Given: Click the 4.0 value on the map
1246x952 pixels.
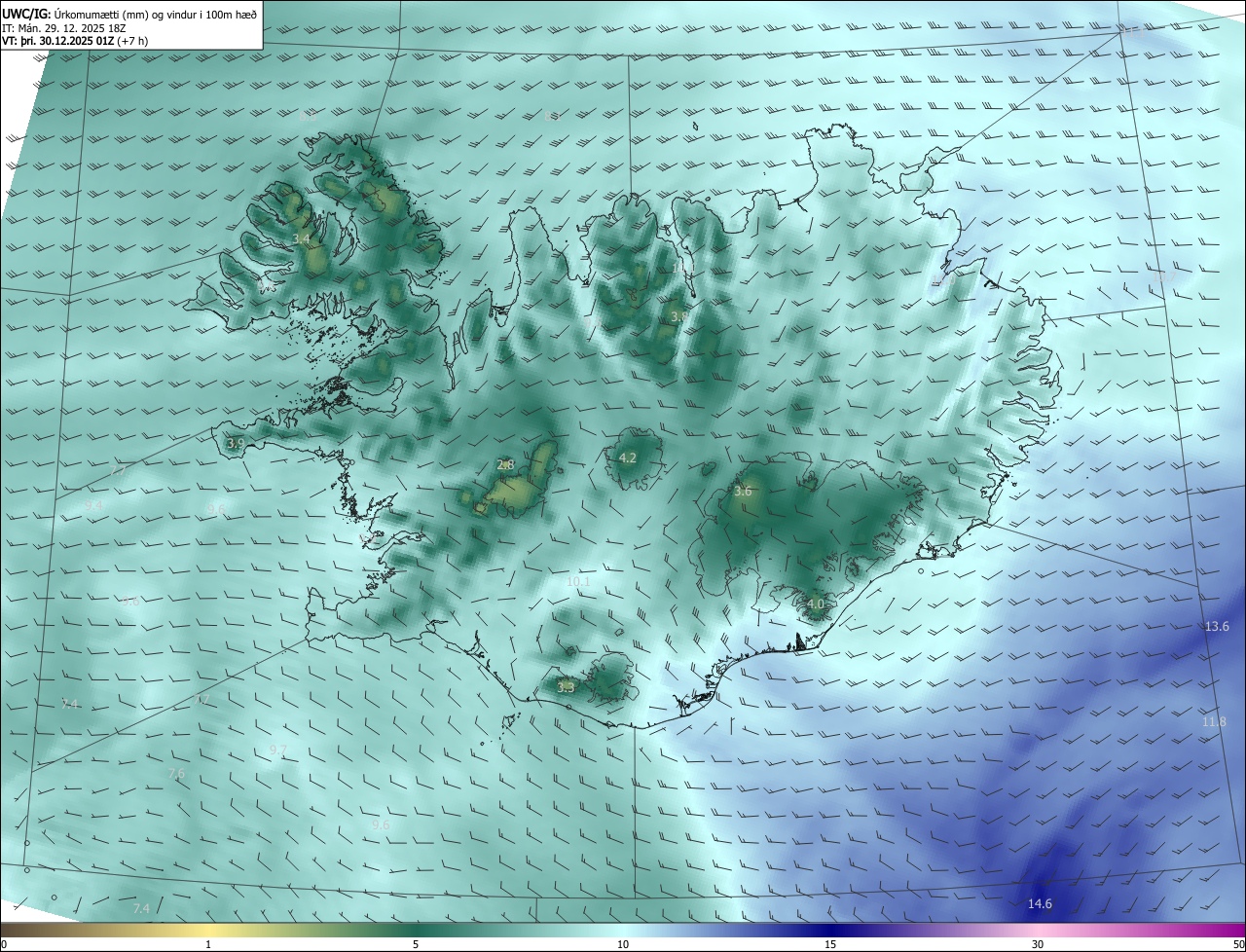Looking at the screenshot, I should click(x=816, y=604).
